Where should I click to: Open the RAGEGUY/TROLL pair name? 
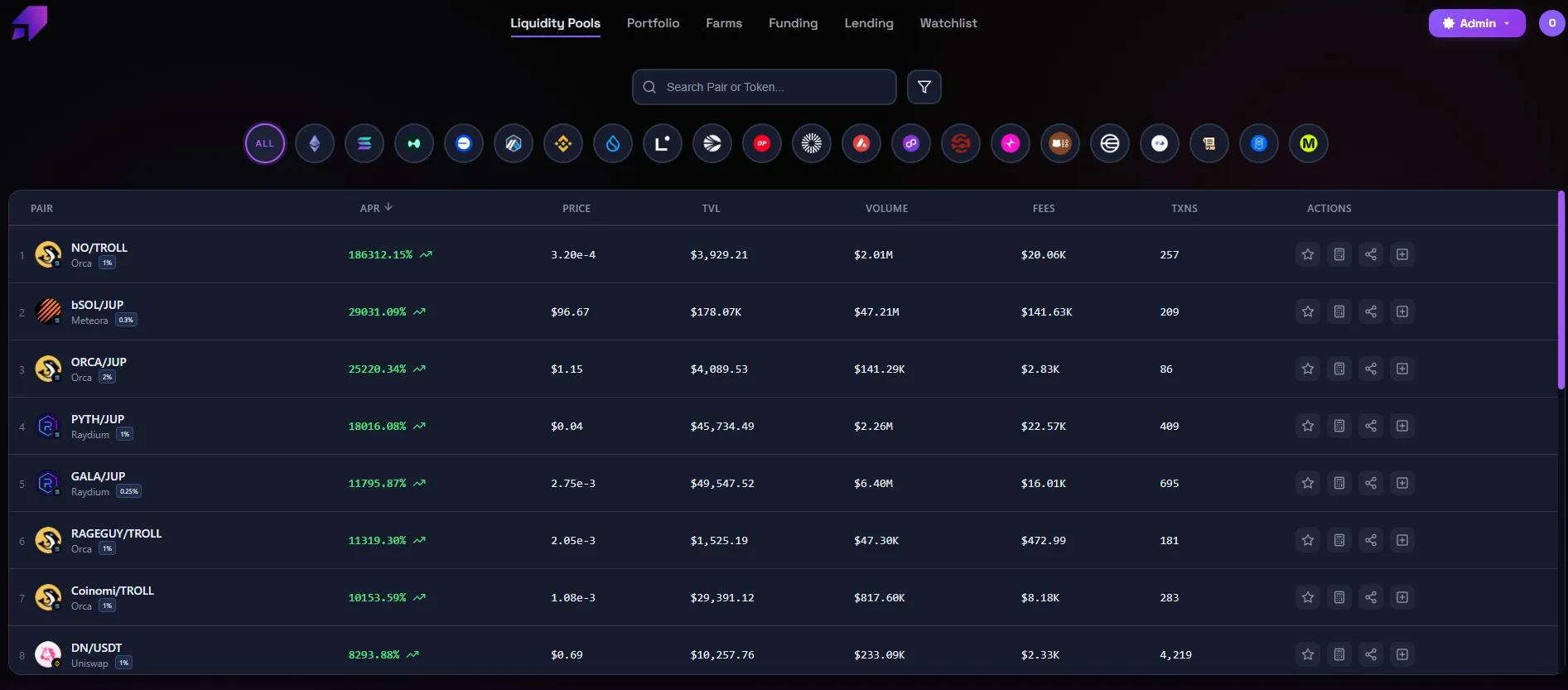pos(116,533)
